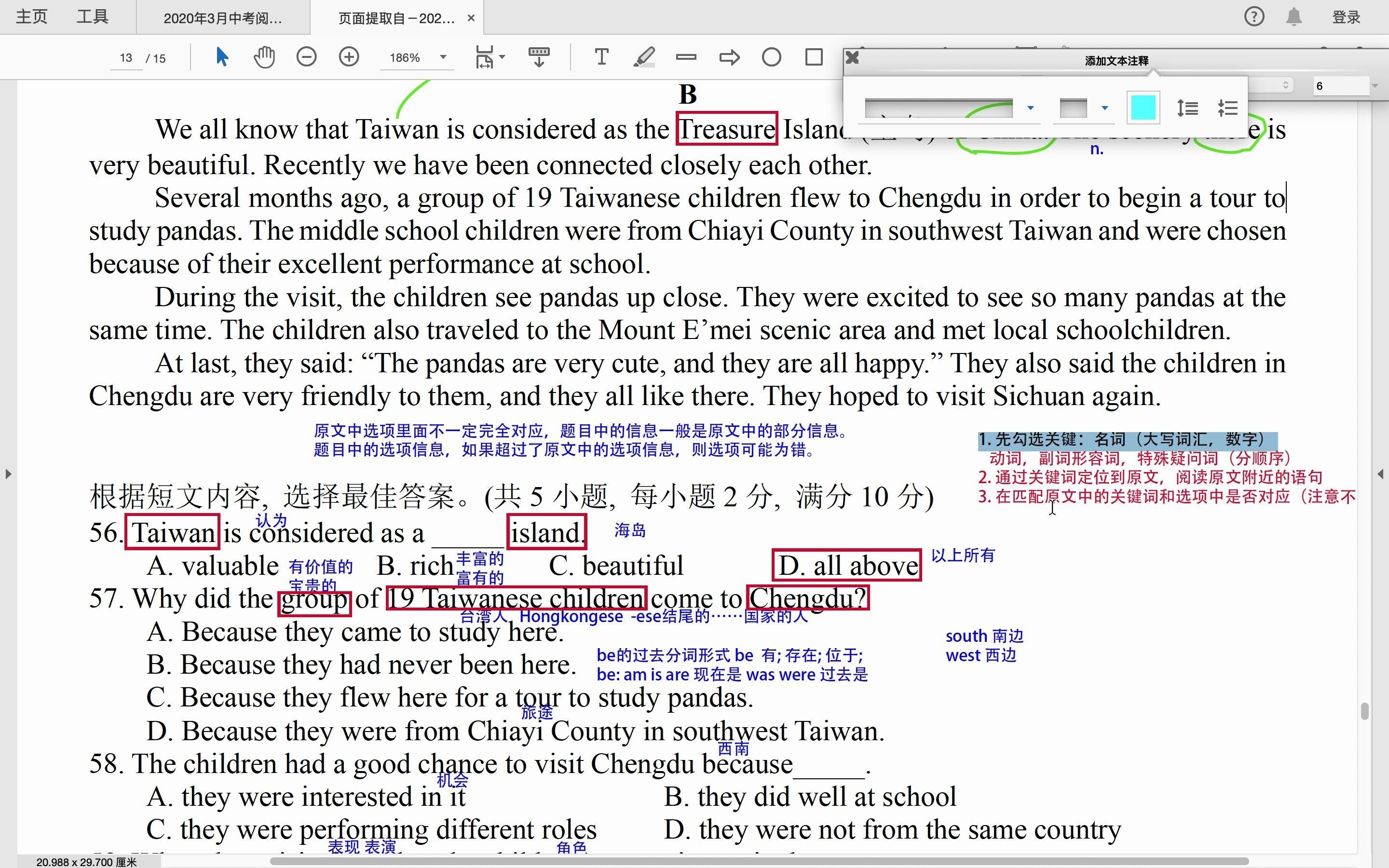This screenshot has height=868, width=1389.
Task: Click the note south 南边
Action: coord(984,636)
